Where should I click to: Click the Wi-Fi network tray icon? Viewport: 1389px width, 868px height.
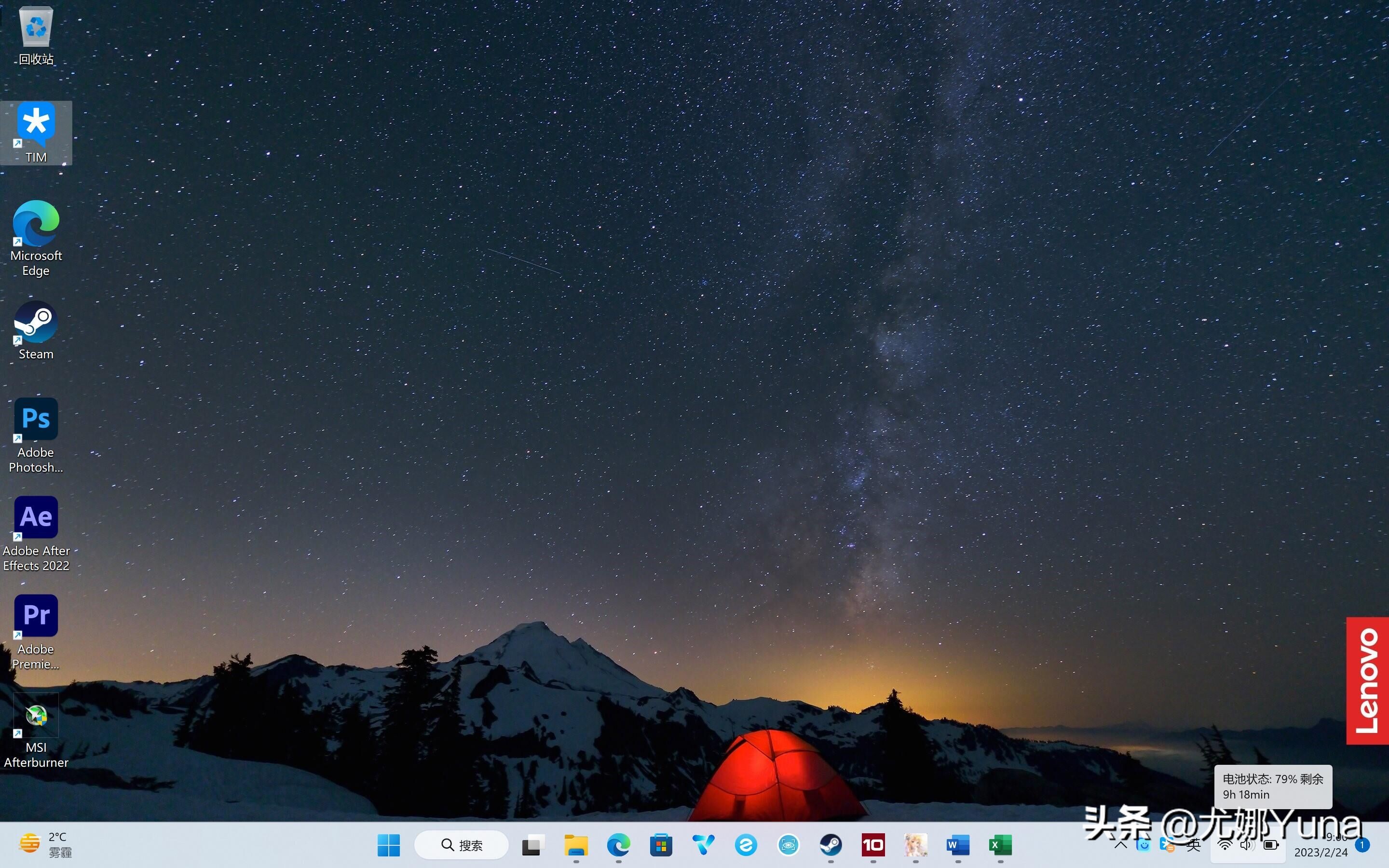tap(1224, 845)
